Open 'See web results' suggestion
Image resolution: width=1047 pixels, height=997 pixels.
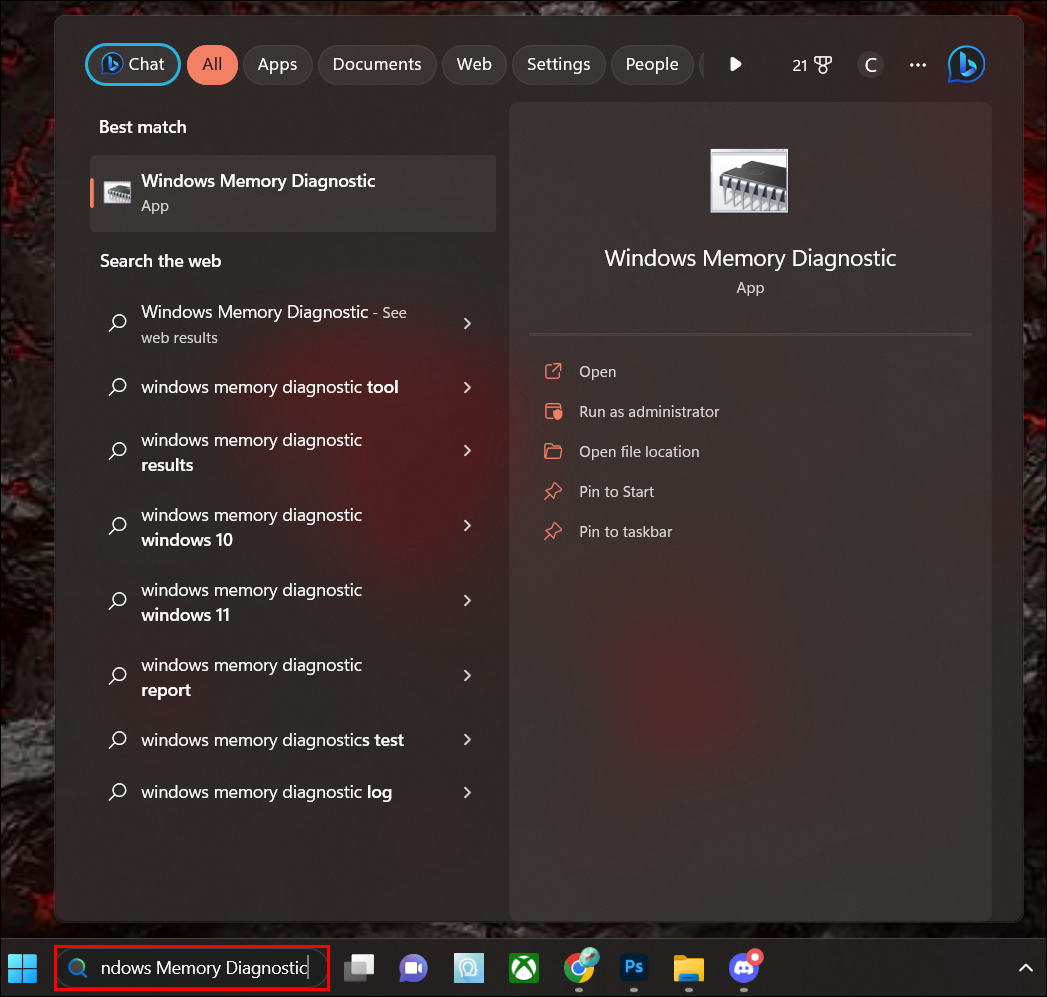pos(293,324)
